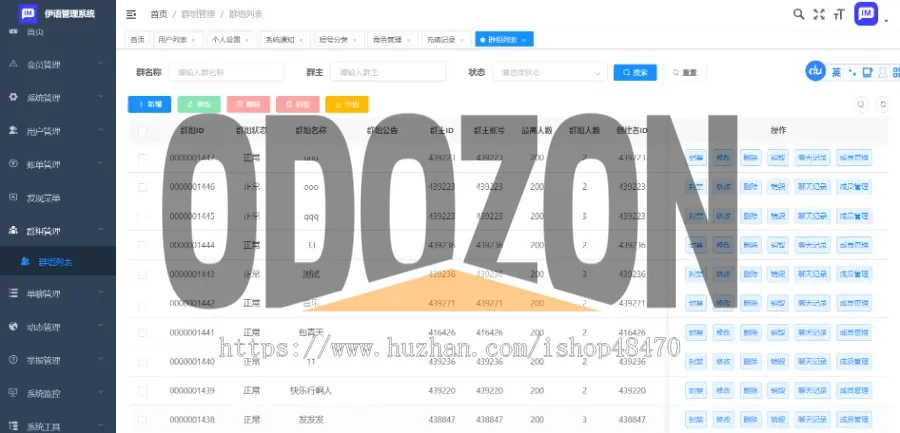
Task: Expand the 系统工具 sidebar menu chevron
Action: pos(100,426)
